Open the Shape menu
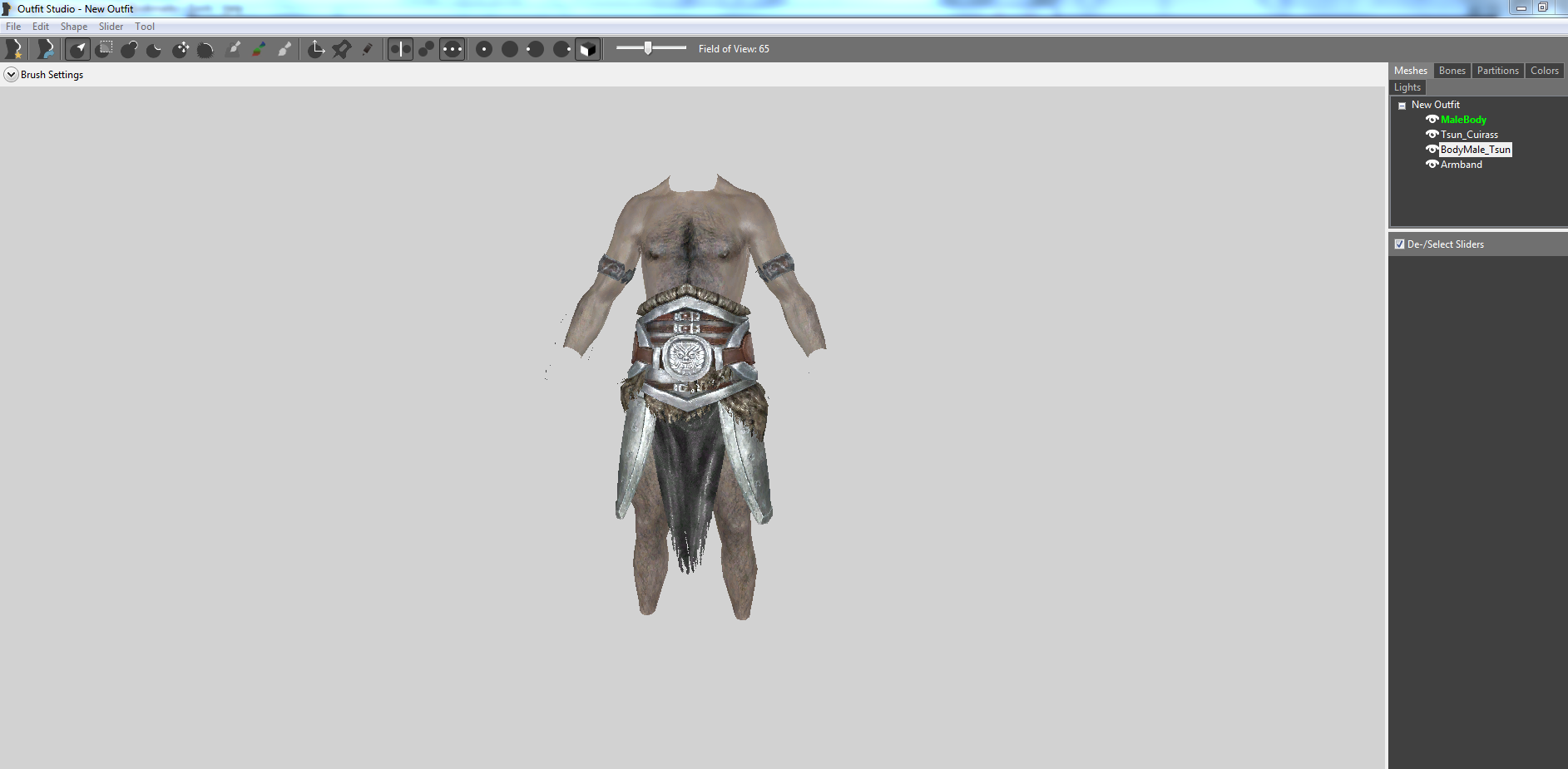This screenshot has height=769, width=1568. tap(74, 27)
